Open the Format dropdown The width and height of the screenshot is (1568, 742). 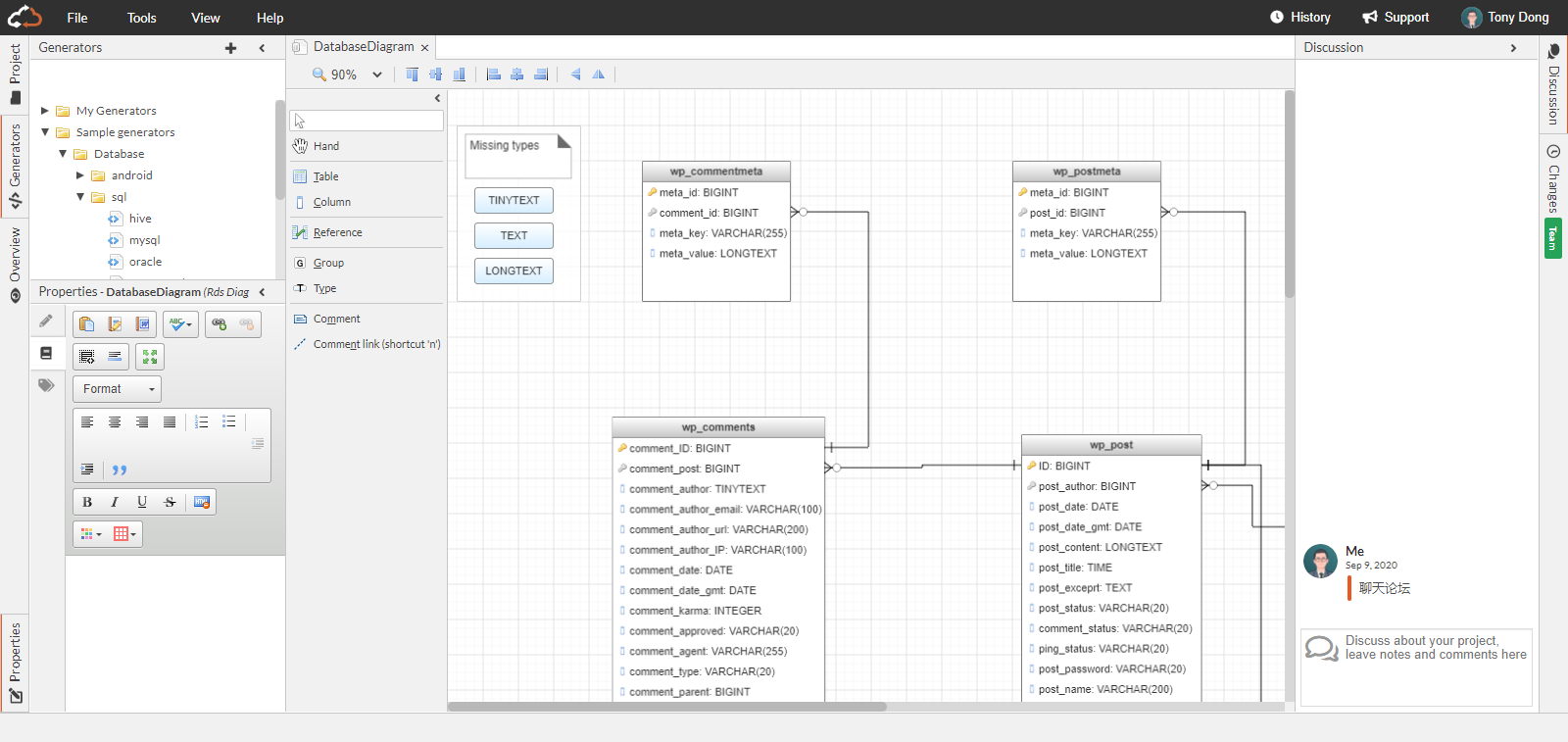click(117, 389)
